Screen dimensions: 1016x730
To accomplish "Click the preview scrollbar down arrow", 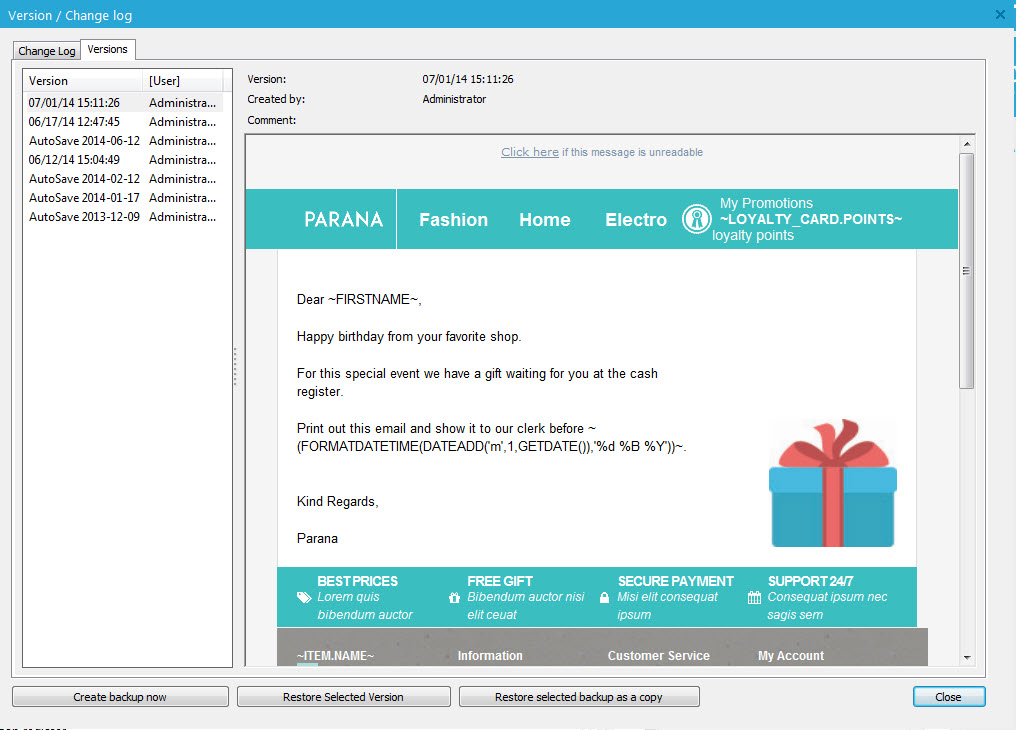I will point(966,657).
